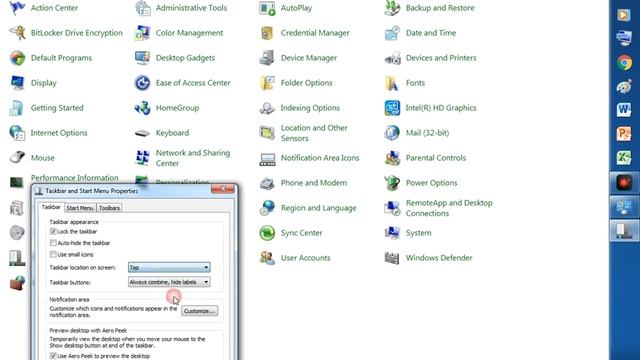Launch Google Chrome from the taskbar
The image size is (640, 360).
pyautogui.click(x=624, y=62)
